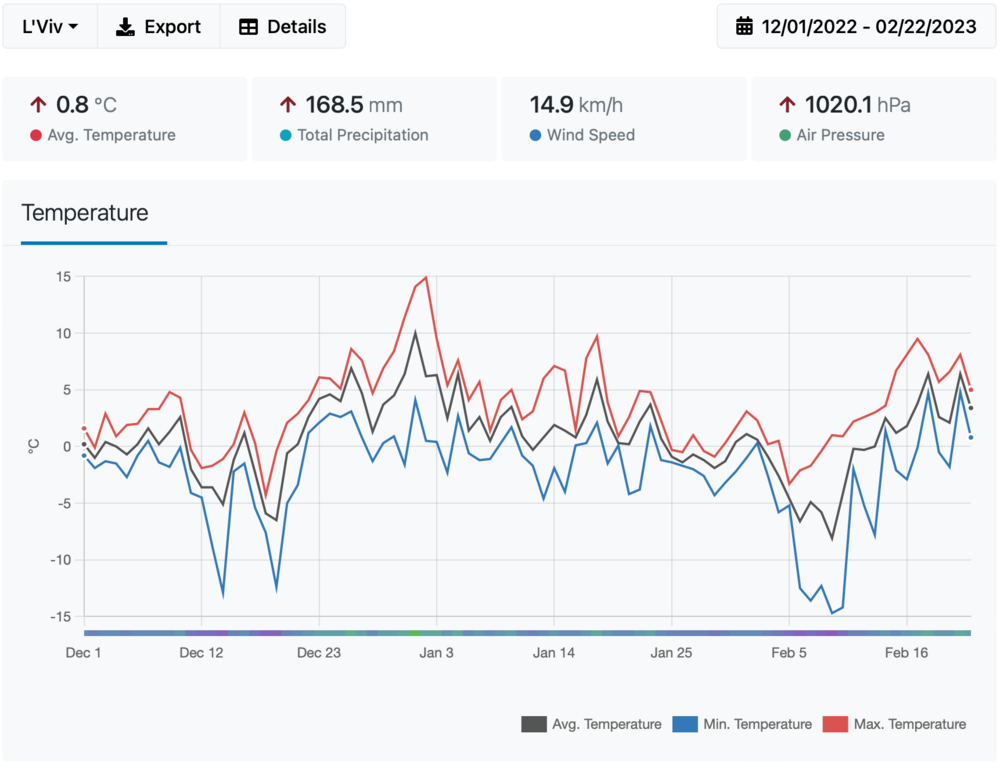This screenshot has width=1000, height=773.
Task: Click the table icon beside Details
Action: tap(249, 27)
